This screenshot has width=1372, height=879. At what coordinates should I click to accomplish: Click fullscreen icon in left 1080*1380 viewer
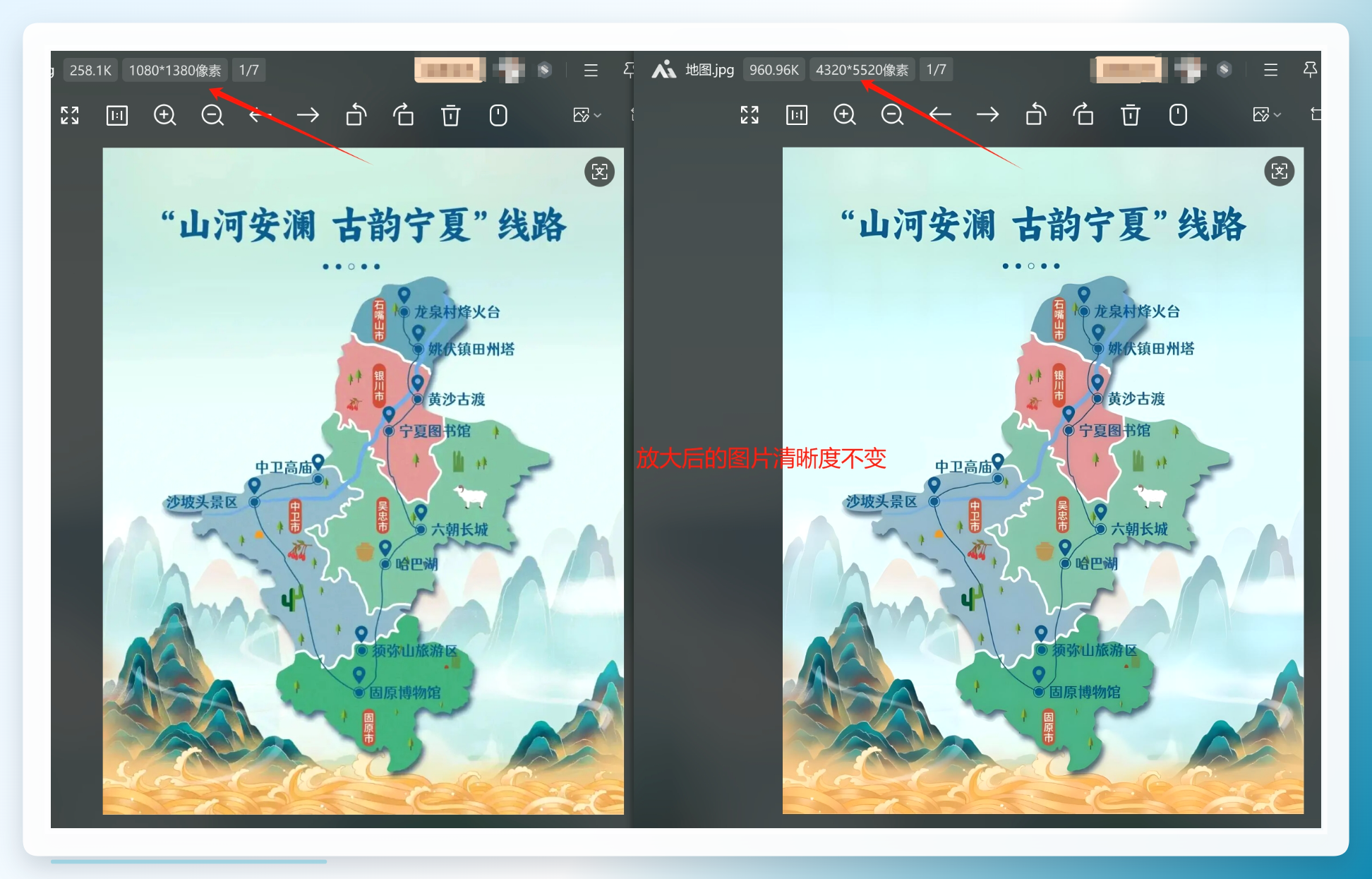pyautogui.click(x=70, y=115)
